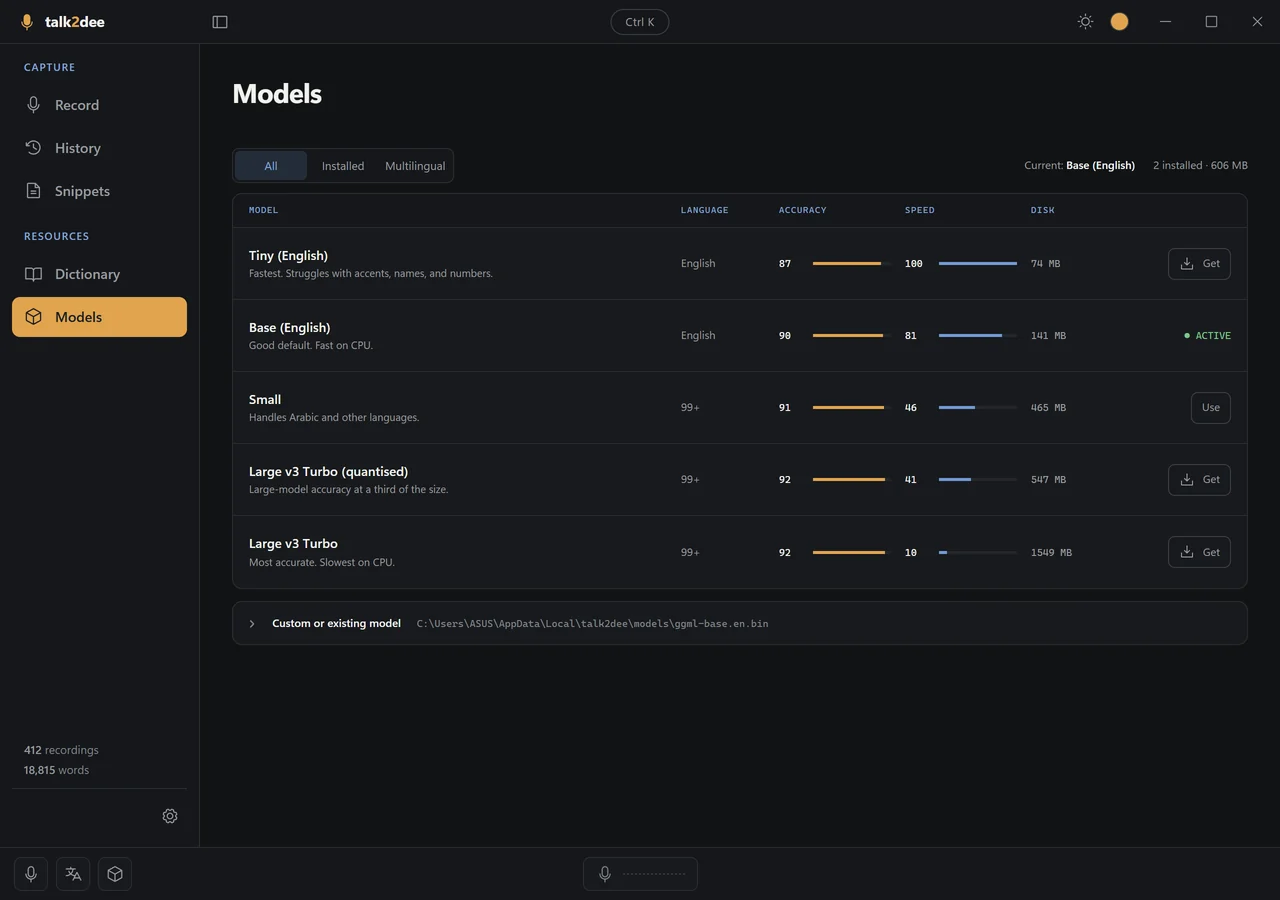Click the center recording bar at bottom
The image size is (1280, 900).
[x=640, y=874]
